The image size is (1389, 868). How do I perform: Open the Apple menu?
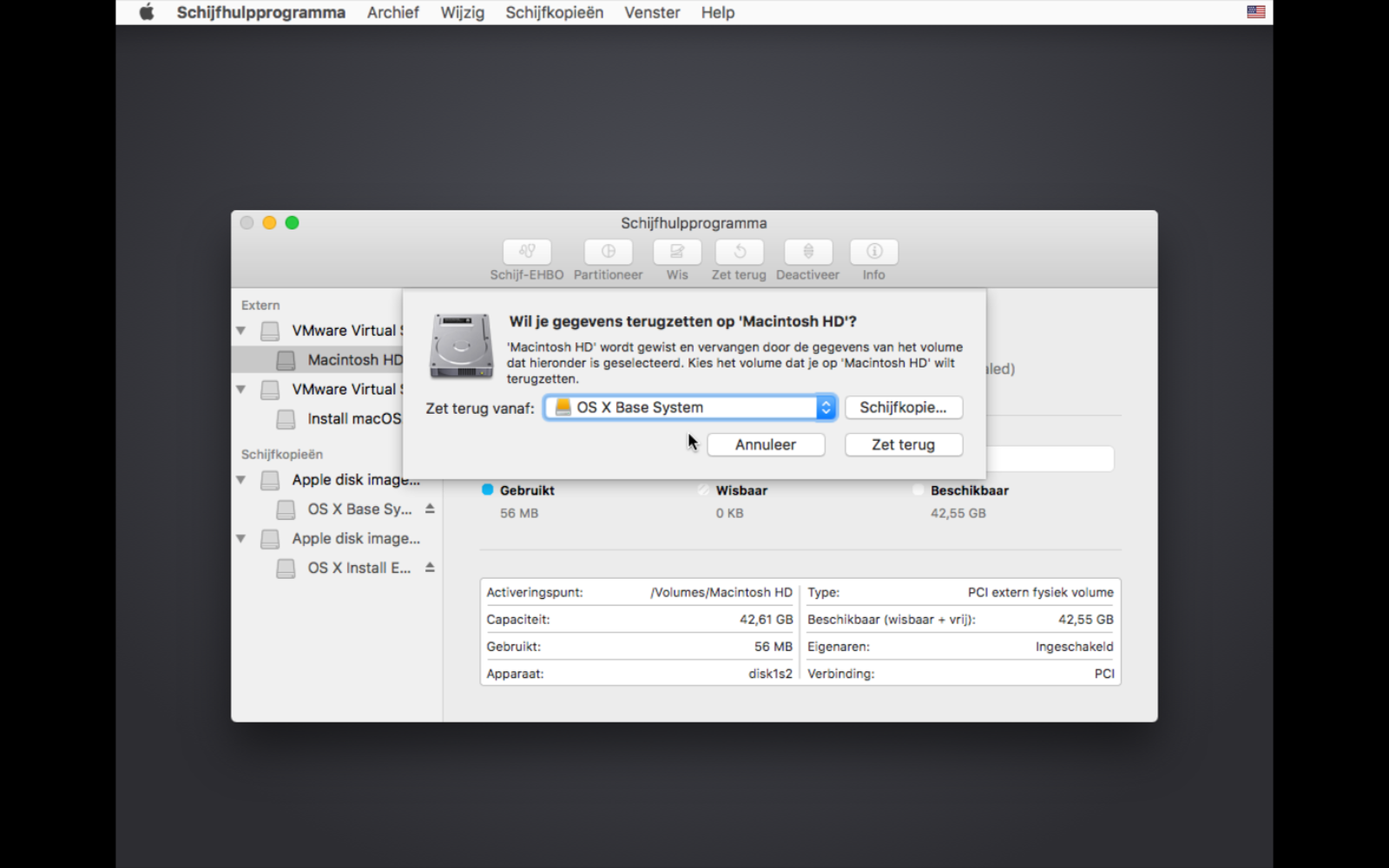point(147,12)
